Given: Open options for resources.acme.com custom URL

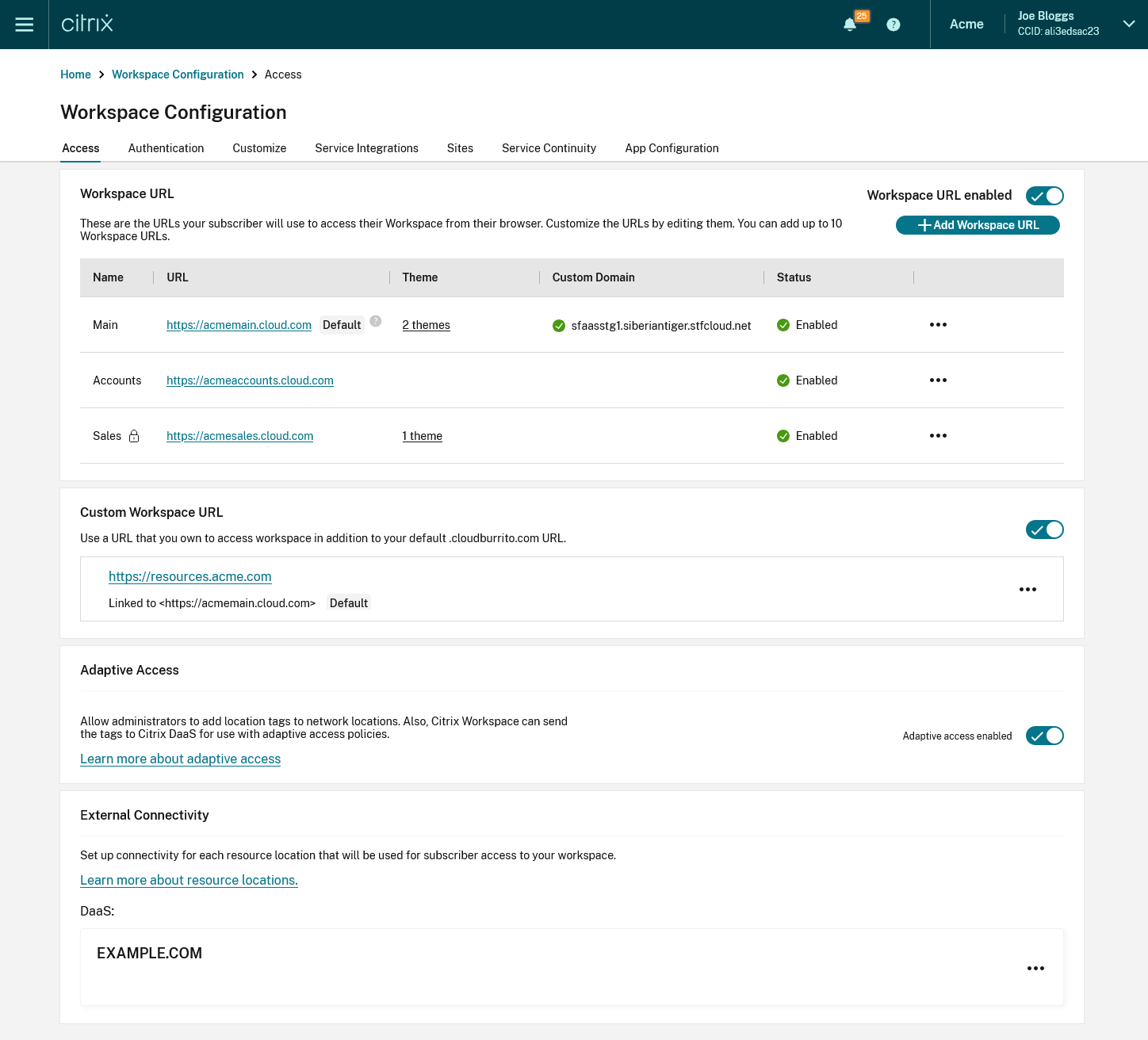Looking at the screenshot, I should tap(1028, 589).
